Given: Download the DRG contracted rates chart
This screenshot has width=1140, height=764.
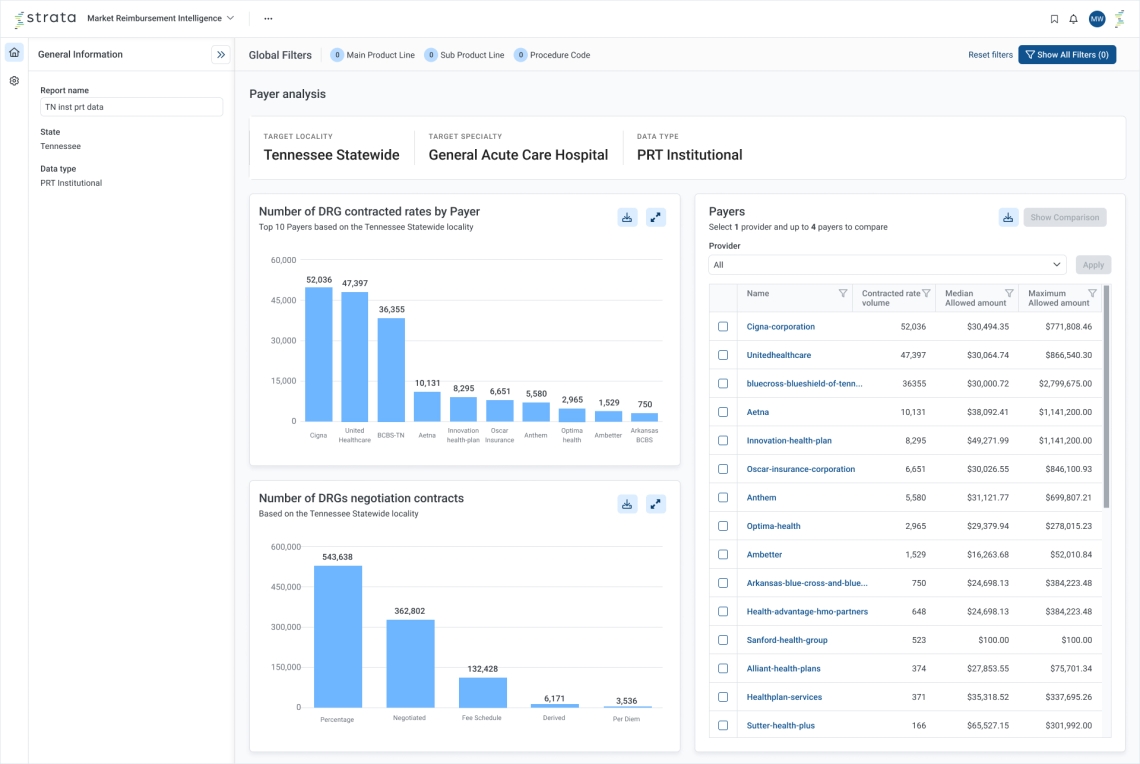Looking at the screenshot, I should 627,216.
